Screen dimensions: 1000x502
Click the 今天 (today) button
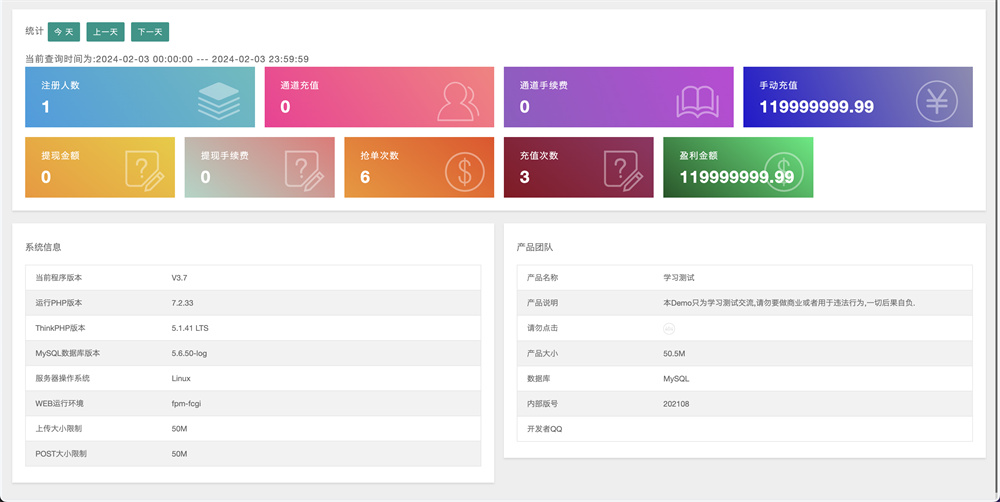[64, 32]
